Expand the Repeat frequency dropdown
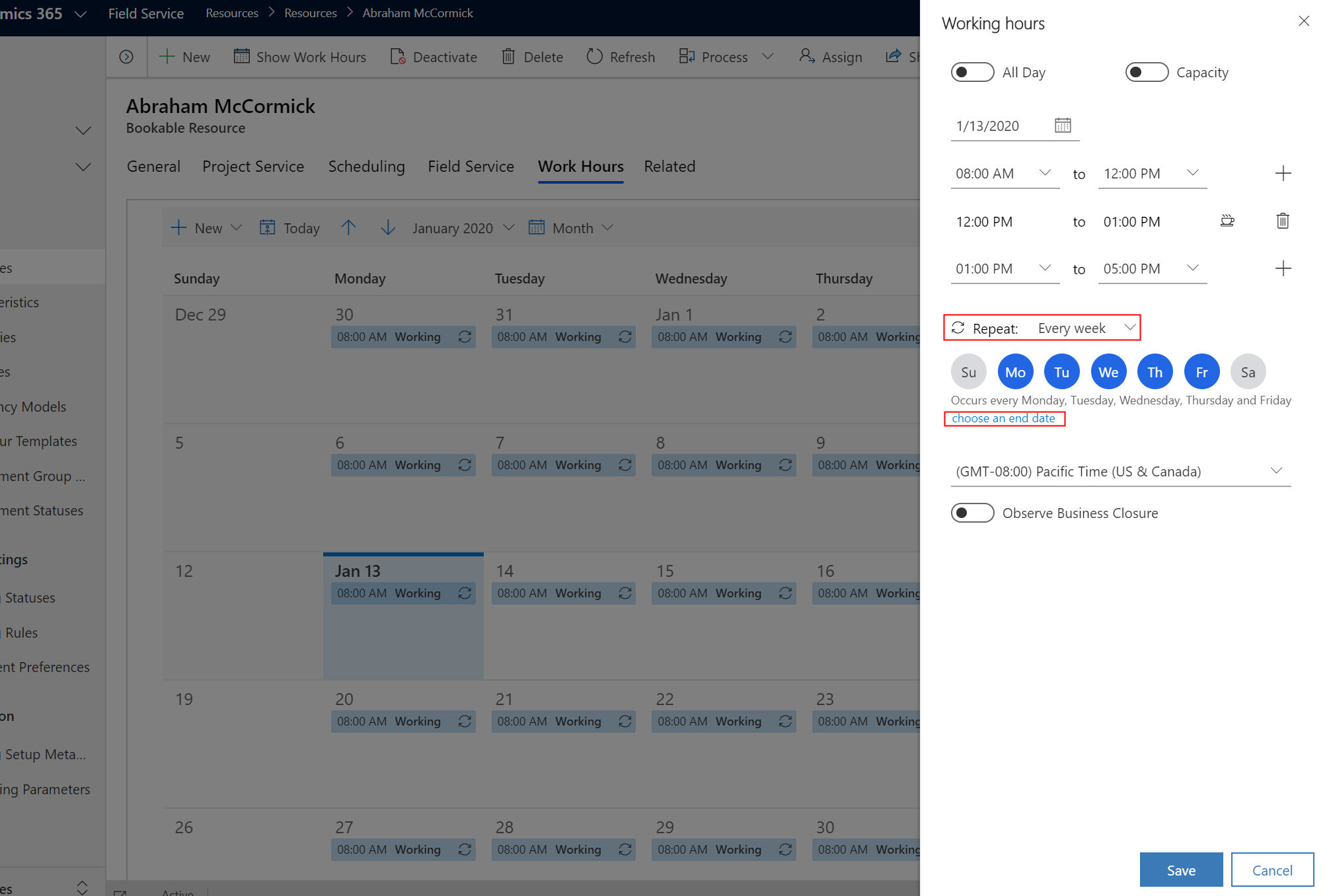Screen dimensions: 1331x896 (1131, 327)
